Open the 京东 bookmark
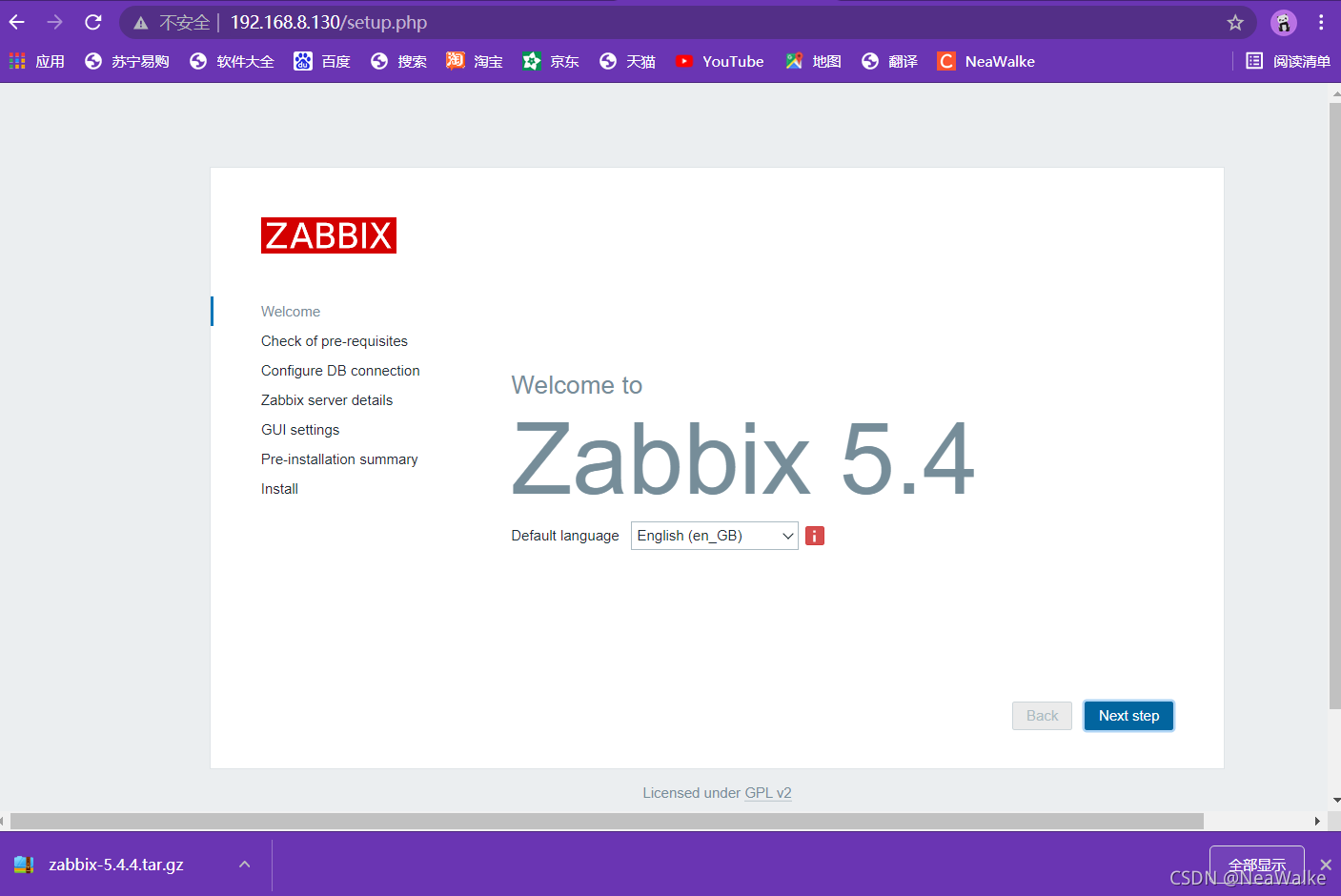This screenshot has width=1341, height=896. pyautogui.click(x=551, y=61)
